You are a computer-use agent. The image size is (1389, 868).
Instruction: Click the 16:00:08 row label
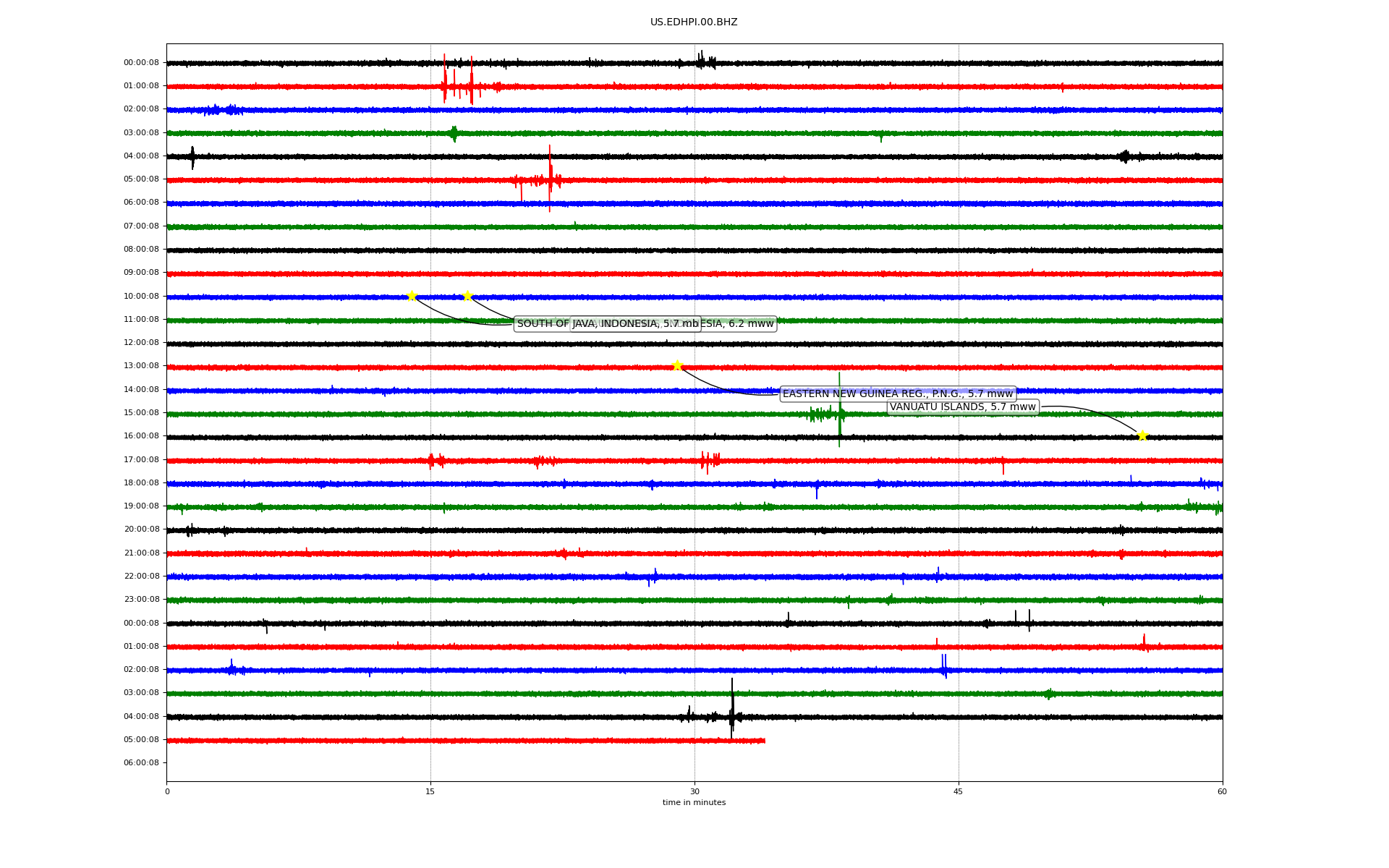coord(141,436)
